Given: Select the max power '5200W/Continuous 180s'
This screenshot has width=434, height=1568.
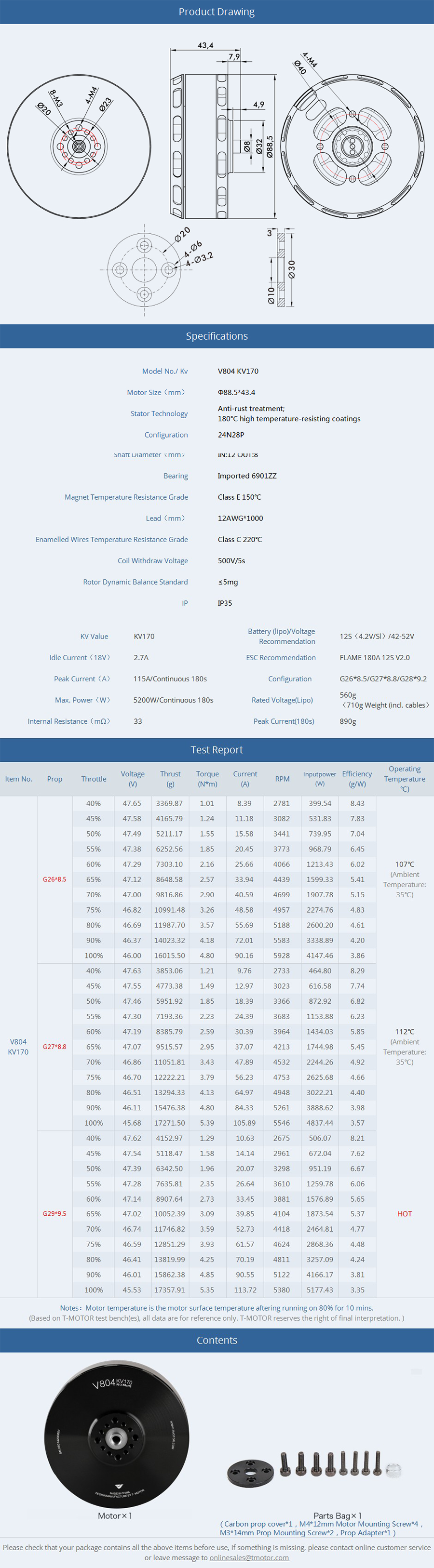Looking at the screenshot, I should pyautogui.click(x=173, y=700).
